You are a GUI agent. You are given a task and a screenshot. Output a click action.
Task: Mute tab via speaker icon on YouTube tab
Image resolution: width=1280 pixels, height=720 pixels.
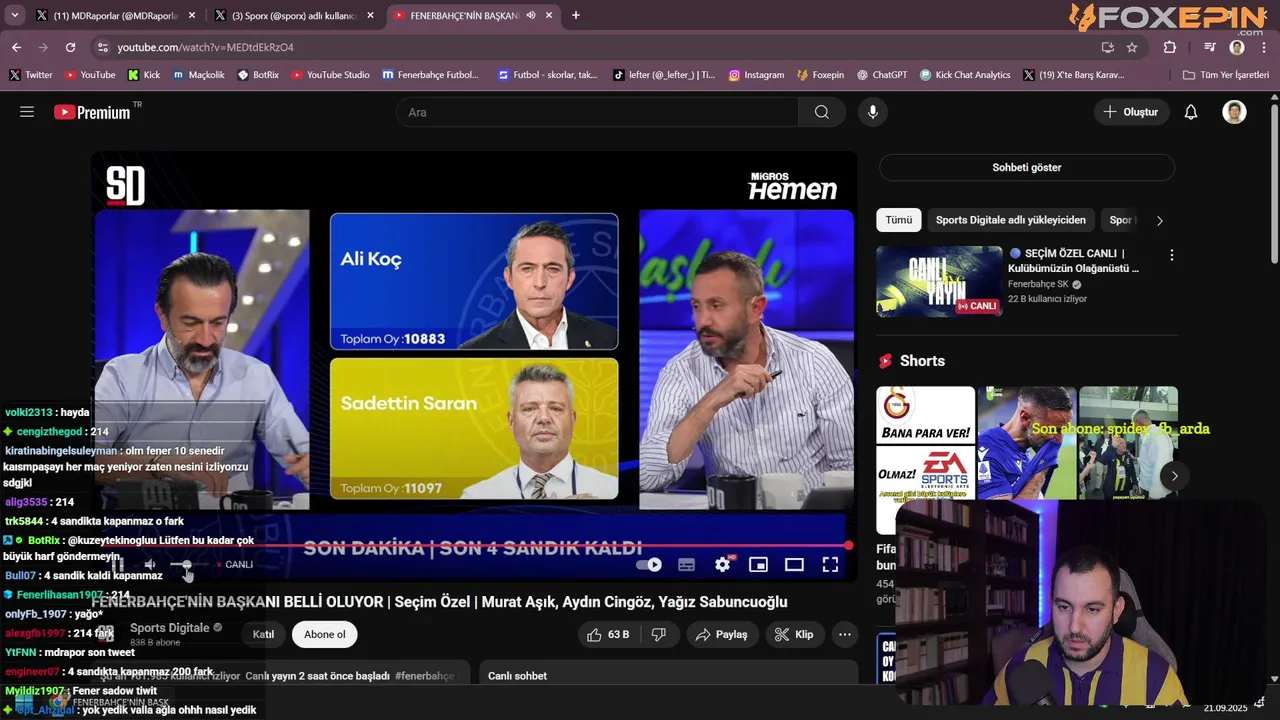(530, 15)
